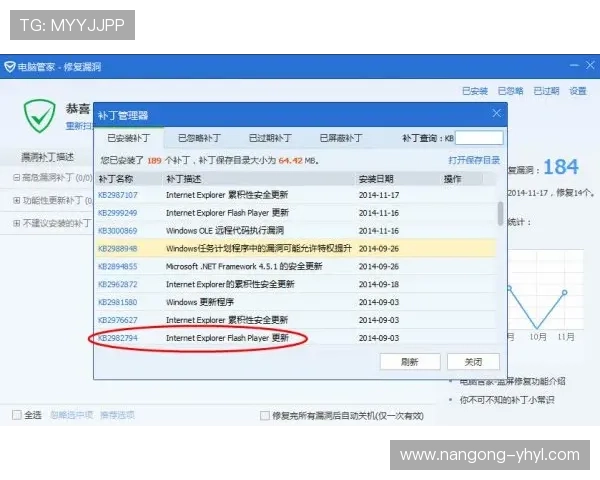The width and height of the screenshot is (600, 480).
Task: Switch to the 已过期补丁 tab
Action: point(270,138)
